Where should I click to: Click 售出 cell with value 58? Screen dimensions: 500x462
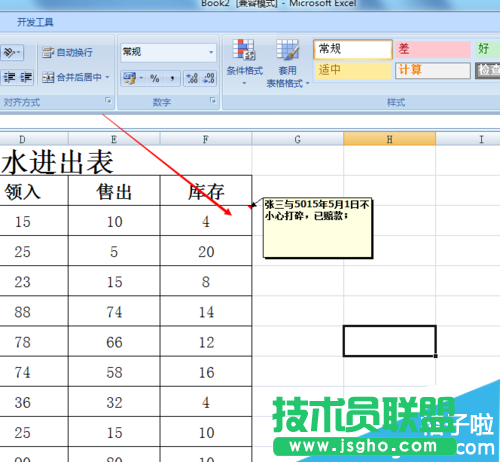(114, 372)
